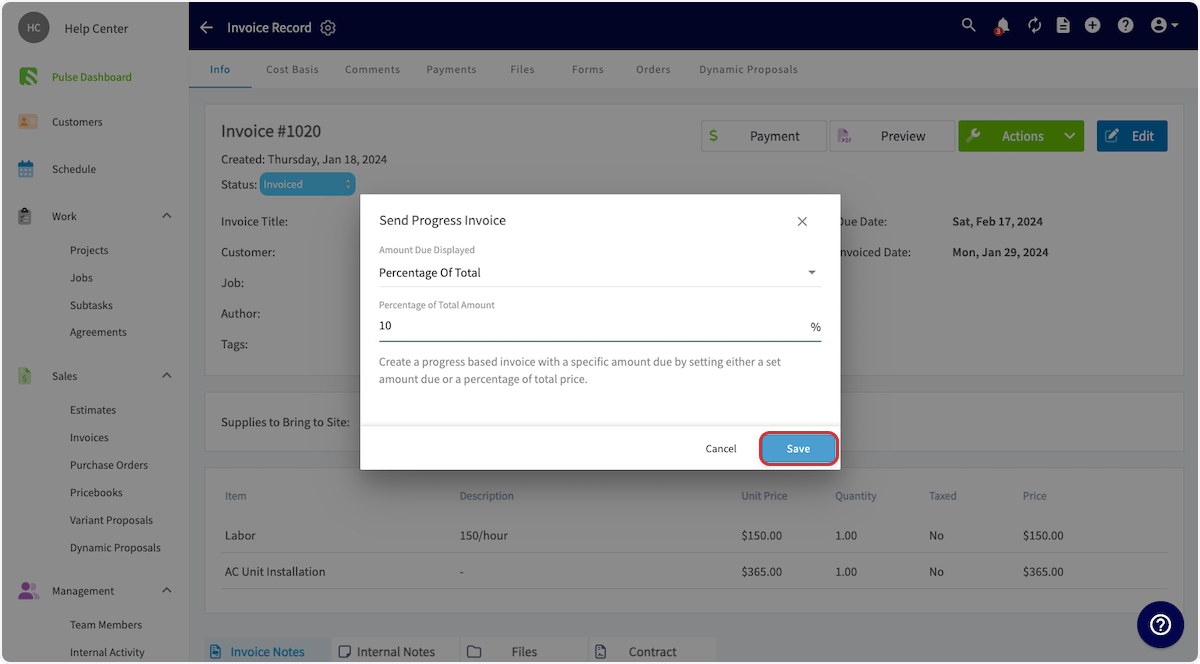Collapse the Work section chevron
1200x664 pixels.
point(167,216)
